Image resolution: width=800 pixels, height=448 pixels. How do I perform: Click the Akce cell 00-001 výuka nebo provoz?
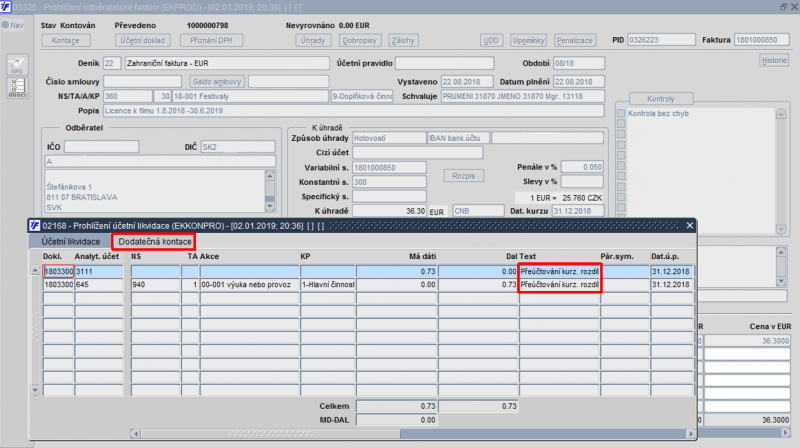[x=249, y=284]
